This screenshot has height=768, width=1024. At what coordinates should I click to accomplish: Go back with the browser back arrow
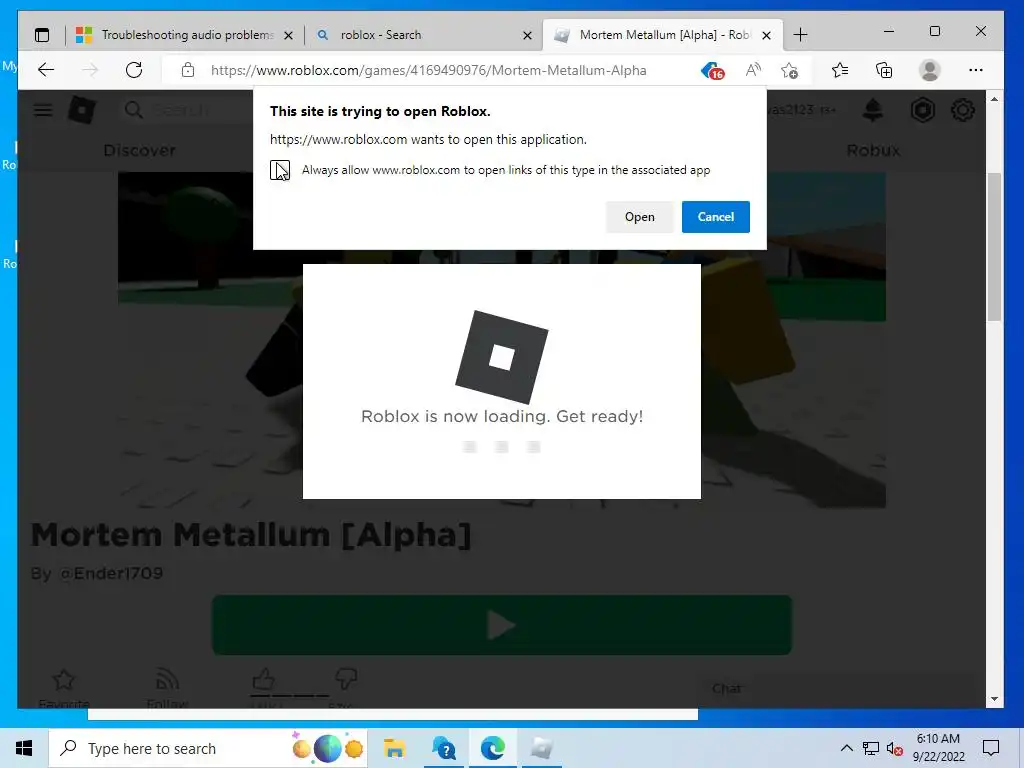pyautogui.click(x=46, y=70)
